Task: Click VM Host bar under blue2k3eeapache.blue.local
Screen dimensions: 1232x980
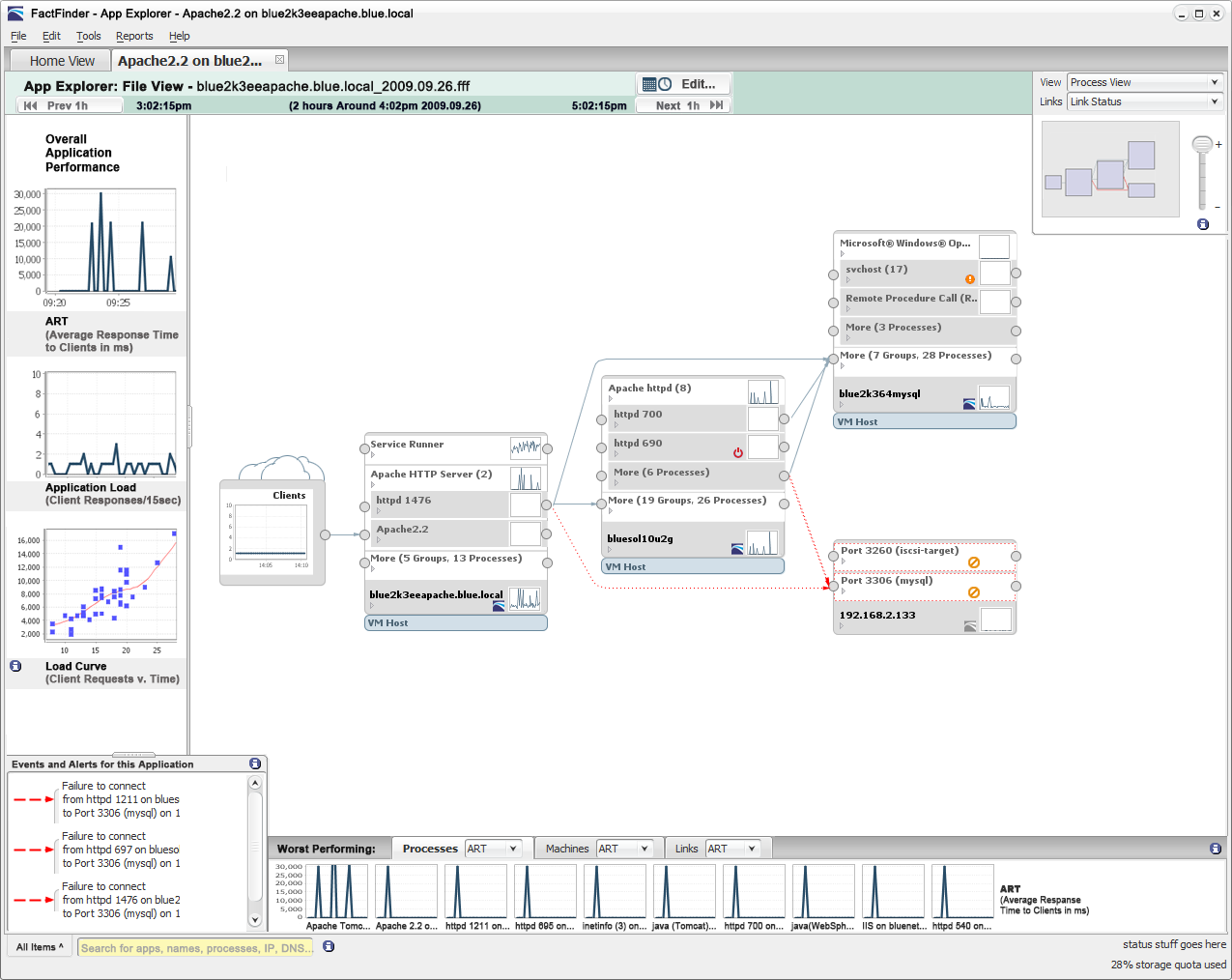Action: 456,623
